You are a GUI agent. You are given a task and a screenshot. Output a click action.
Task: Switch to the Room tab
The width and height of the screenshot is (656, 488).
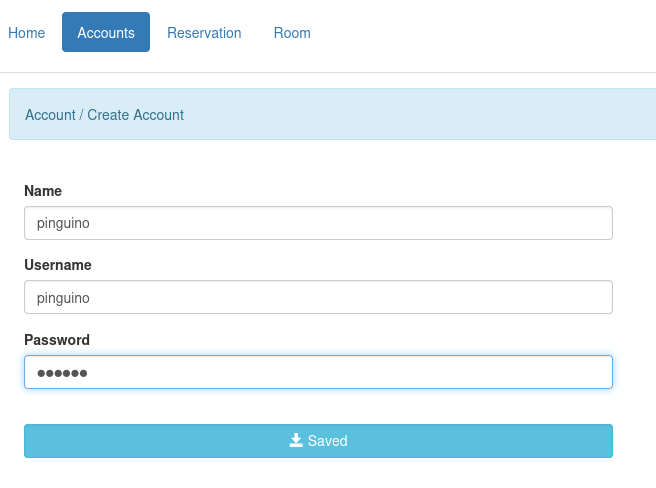click(x=292, y=33)
